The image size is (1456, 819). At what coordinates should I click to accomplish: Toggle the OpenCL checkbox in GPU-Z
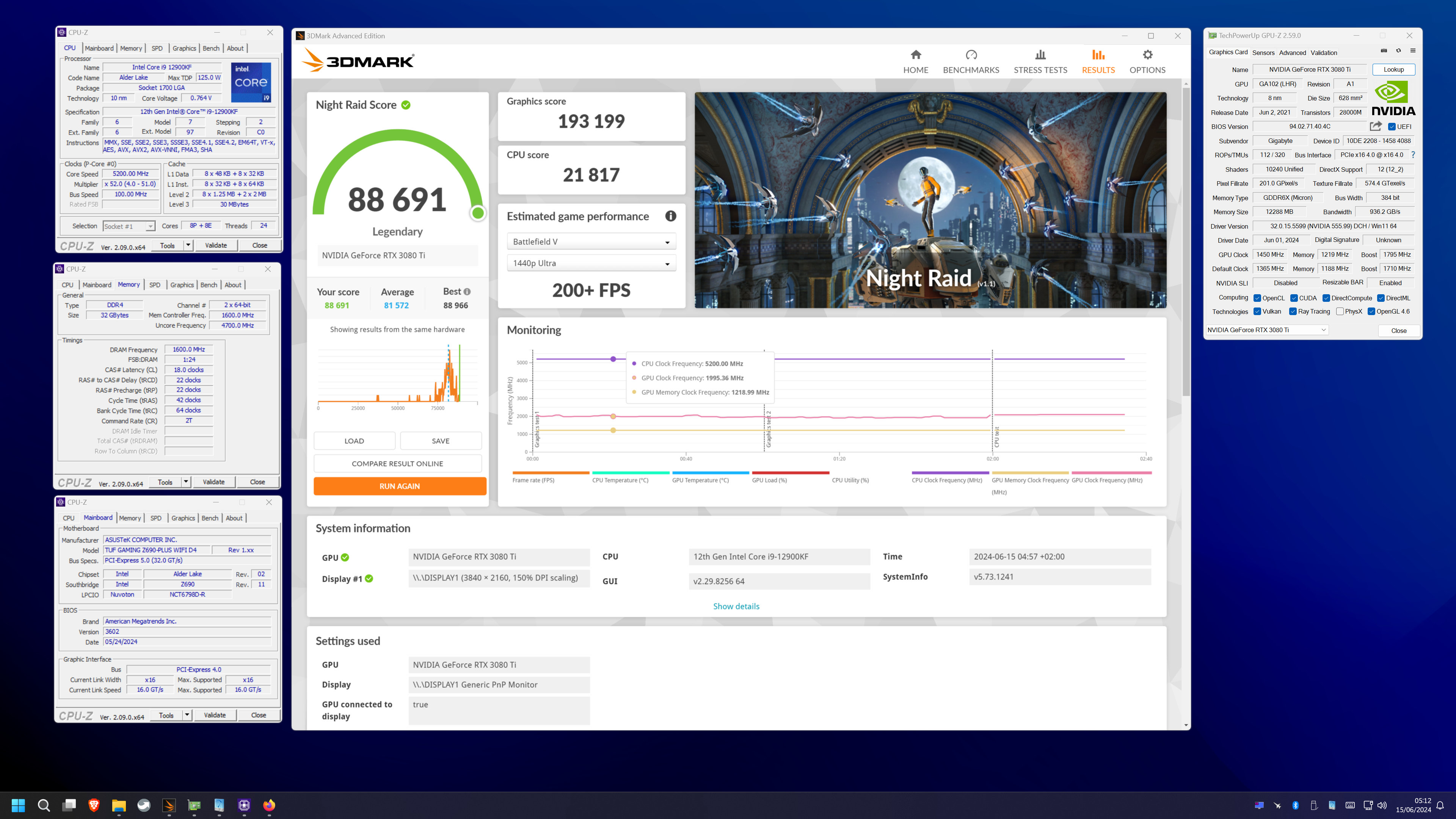pyautogui.click(x=1257, y=298)
